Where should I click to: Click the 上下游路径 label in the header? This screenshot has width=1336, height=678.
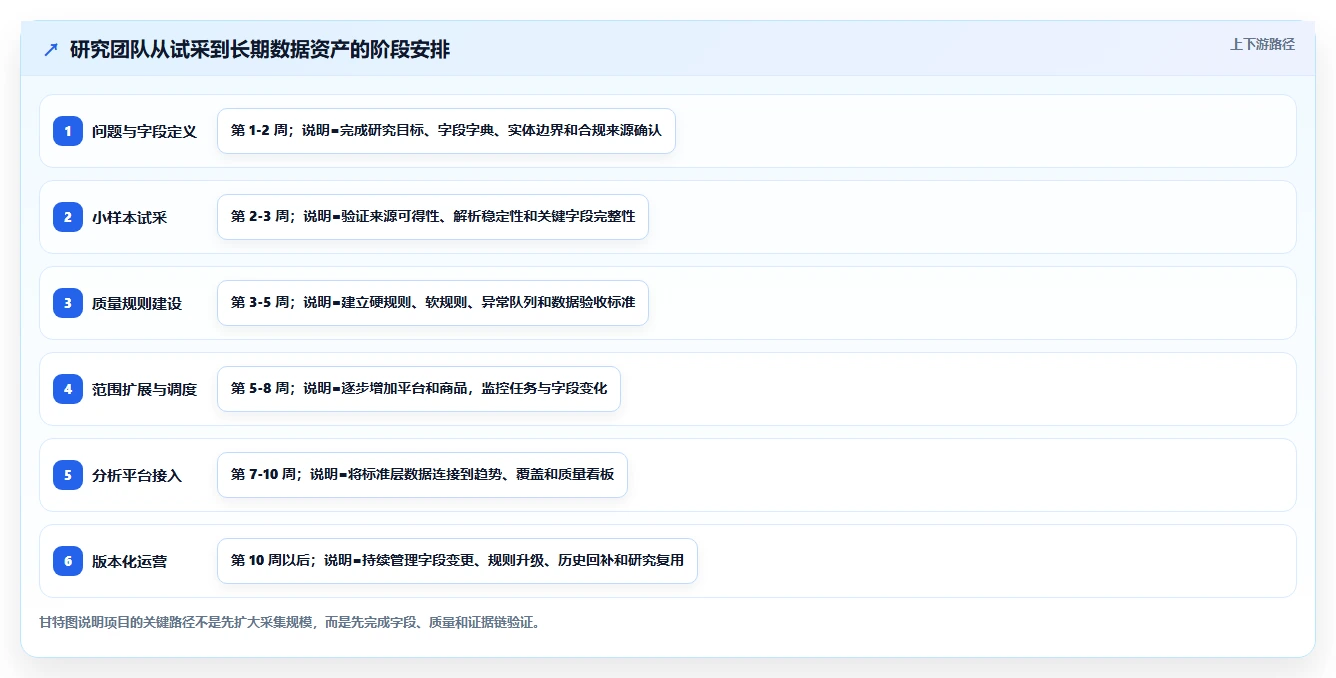click(x=1262, y=44)
